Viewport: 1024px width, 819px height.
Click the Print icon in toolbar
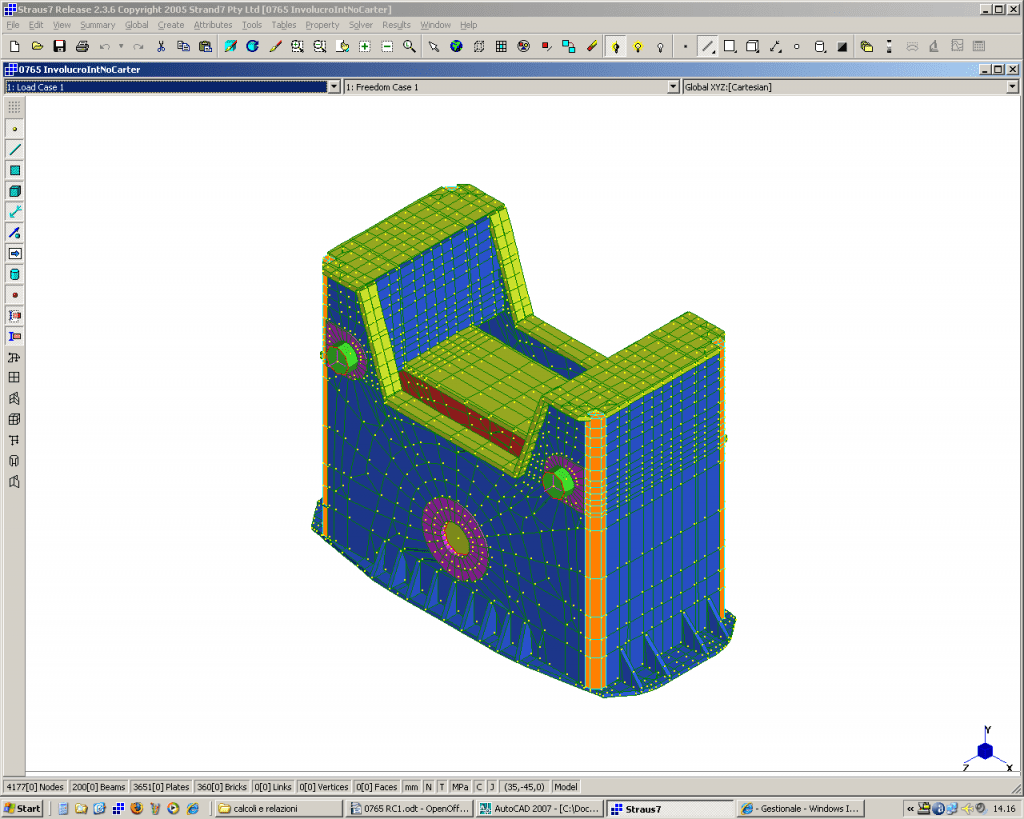(x=82, y=46)
